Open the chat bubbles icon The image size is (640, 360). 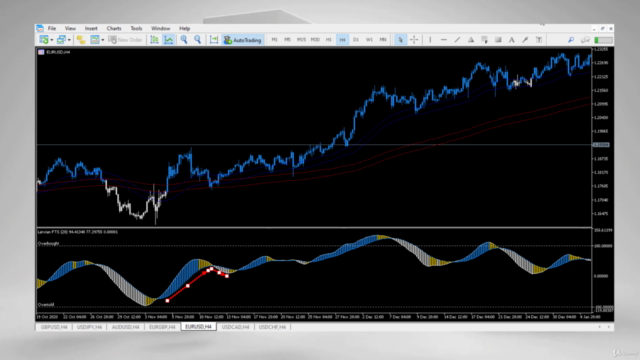pos(585,40)
